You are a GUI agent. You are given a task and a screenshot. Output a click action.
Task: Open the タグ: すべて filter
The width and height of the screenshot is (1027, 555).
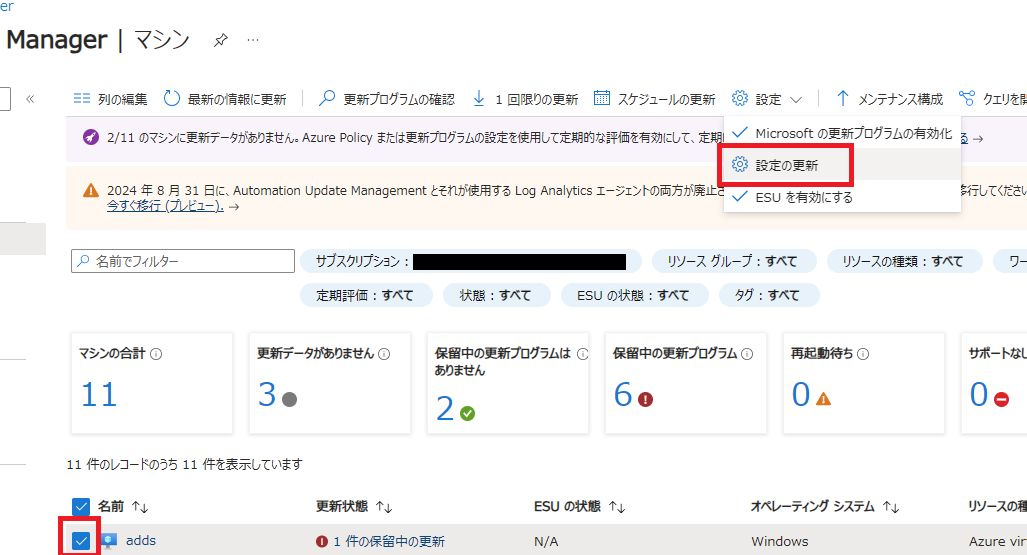tap(768, 295)
